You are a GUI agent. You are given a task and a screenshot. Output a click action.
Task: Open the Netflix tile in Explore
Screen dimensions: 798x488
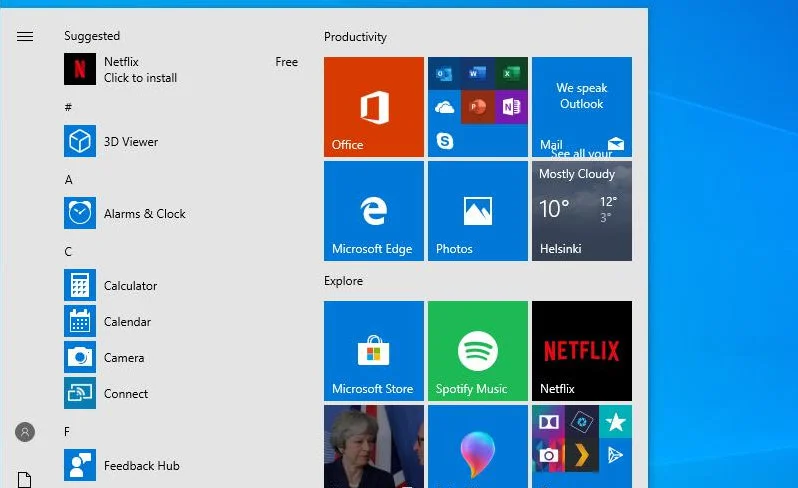(582, 351)
